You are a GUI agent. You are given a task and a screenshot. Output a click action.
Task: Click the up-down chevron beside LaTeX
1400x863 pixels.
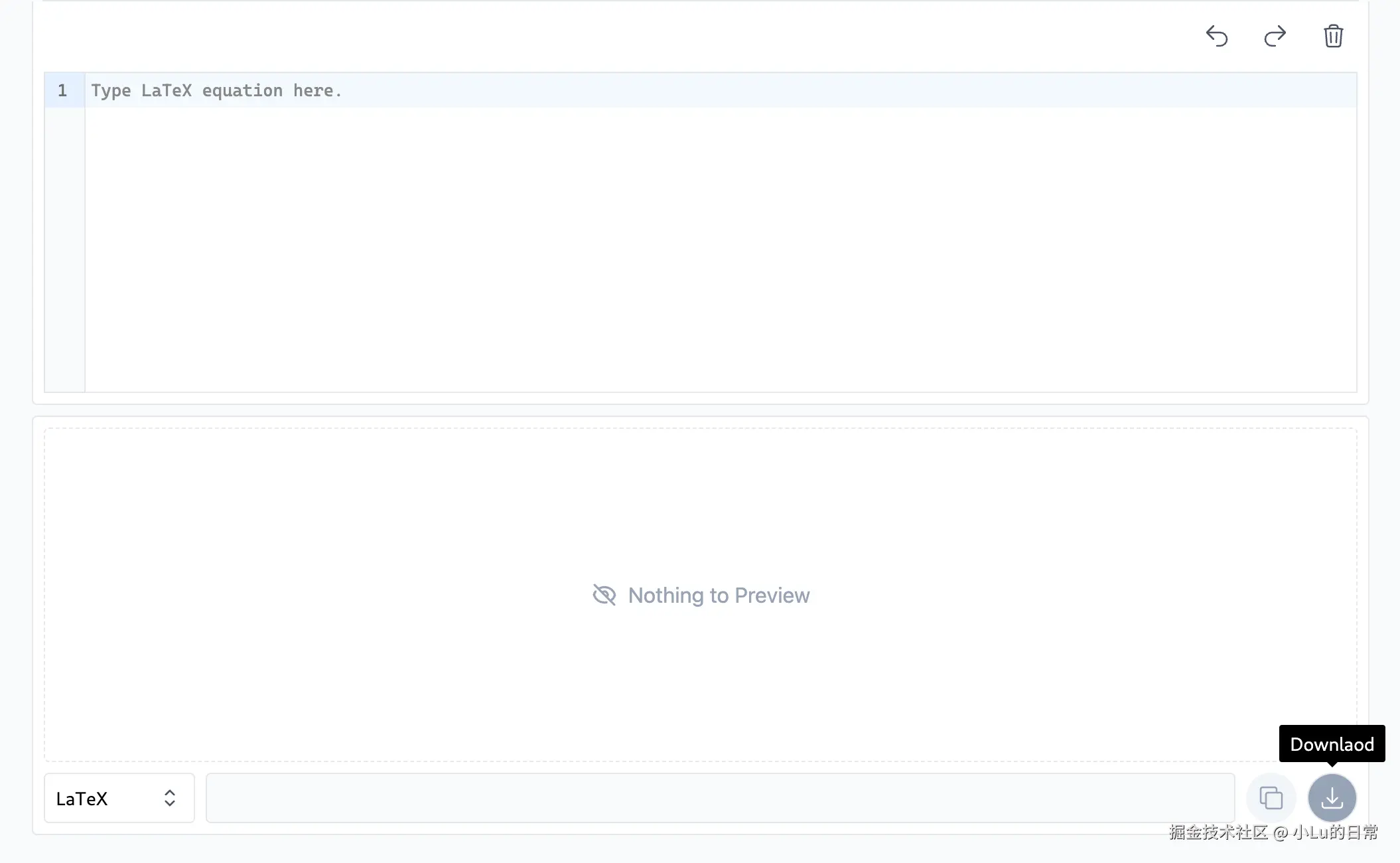tap(170, 797)
